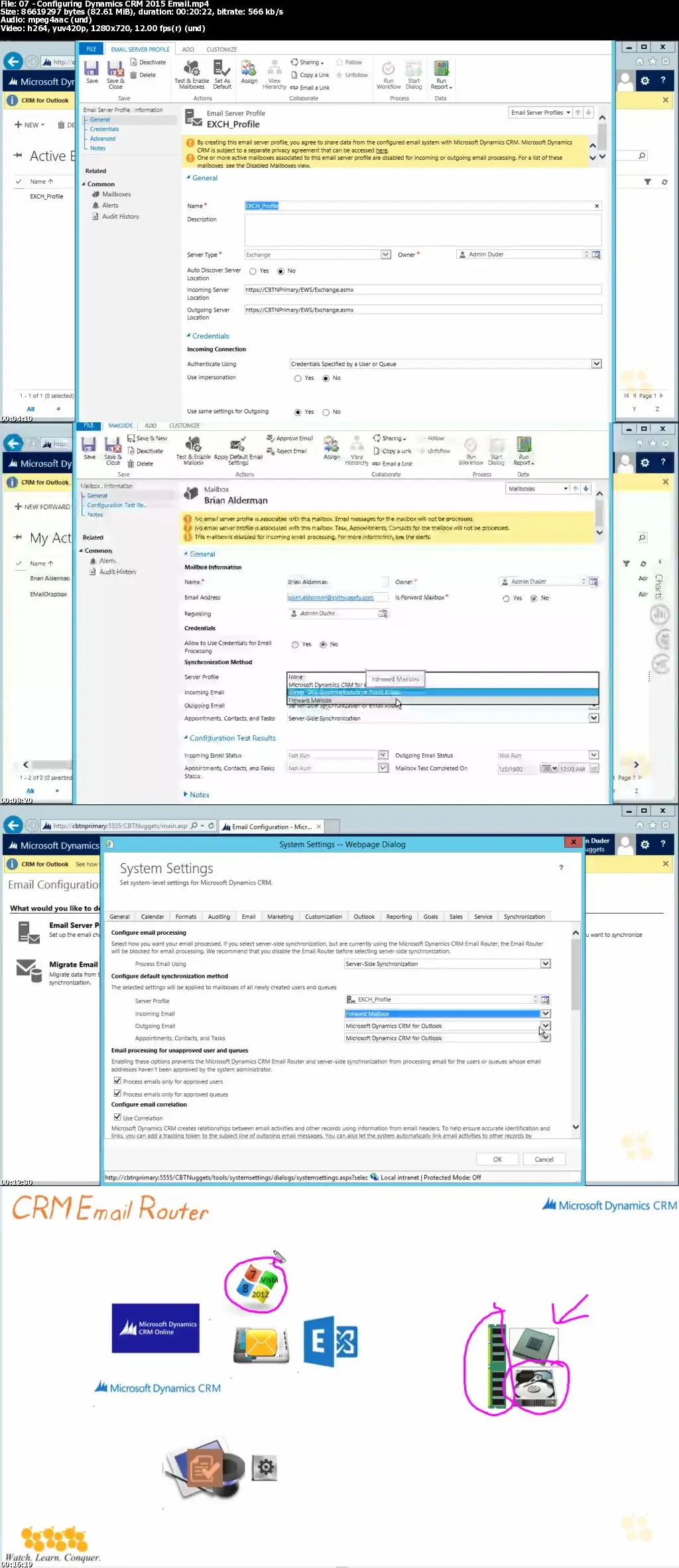This screenshot has width=679, height=1568.
Task: Open the Server Type dropdown showing Exchange
Action: [385, 255]
